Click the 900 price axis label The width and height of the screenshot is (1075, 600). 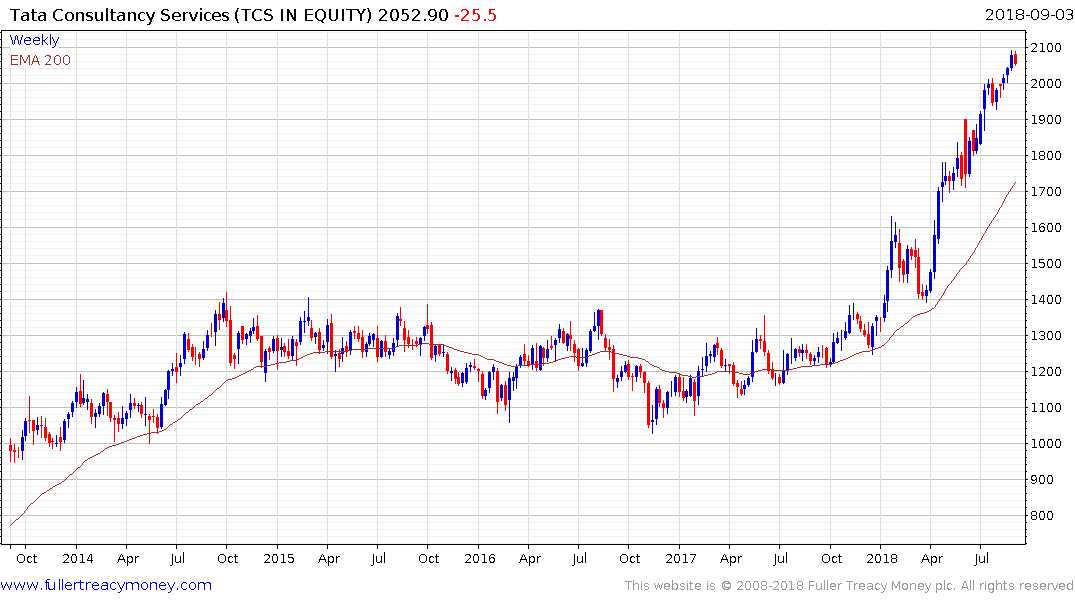coord(1042,479)
